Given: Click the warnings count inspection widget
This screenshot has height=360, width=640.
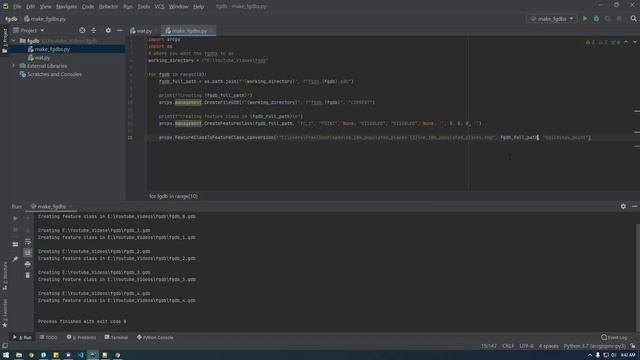Looking at the screenshot, I should coord(603,42).
